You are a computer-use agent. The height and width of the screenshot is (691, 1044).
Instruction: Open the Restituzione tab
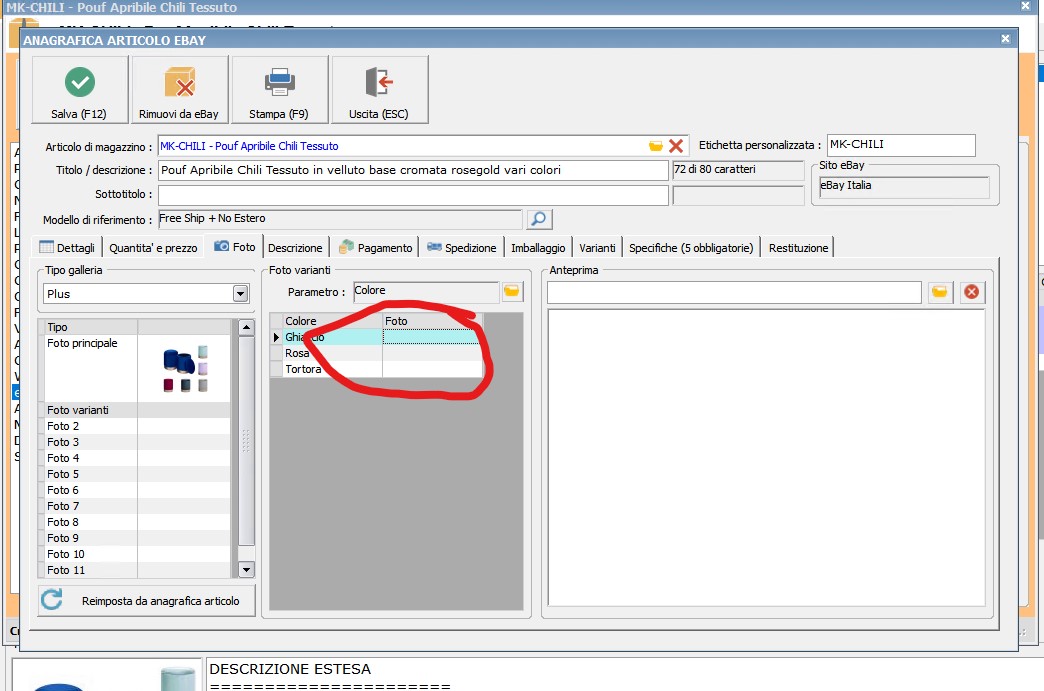798,248
